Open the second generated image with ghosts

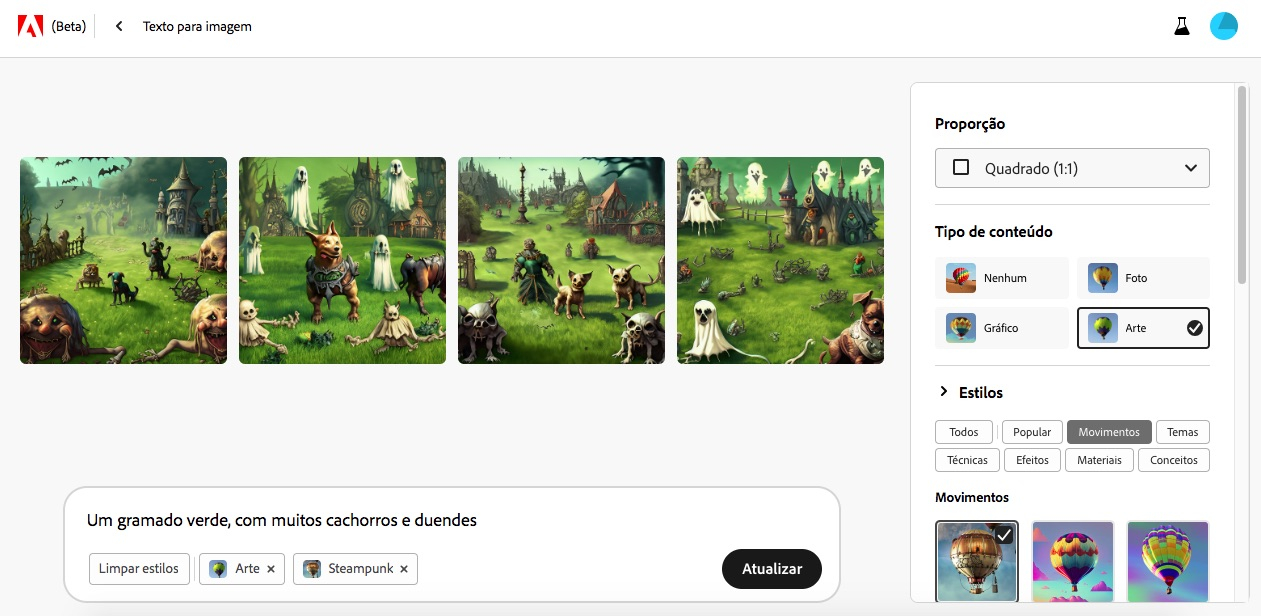coord(342,260)
